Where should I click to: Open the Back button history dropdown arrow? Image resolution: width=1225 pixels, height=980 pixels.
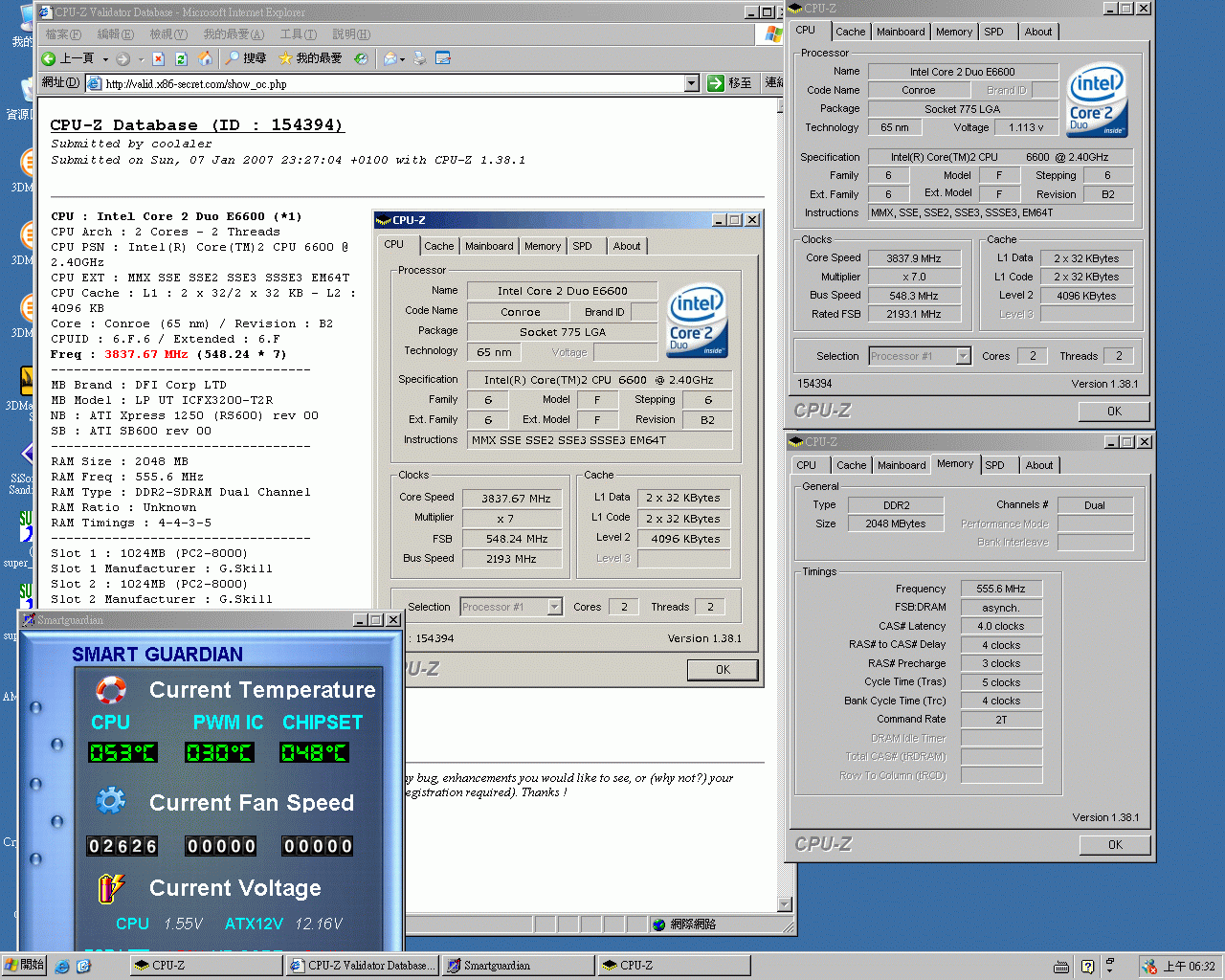pos(105,59)
